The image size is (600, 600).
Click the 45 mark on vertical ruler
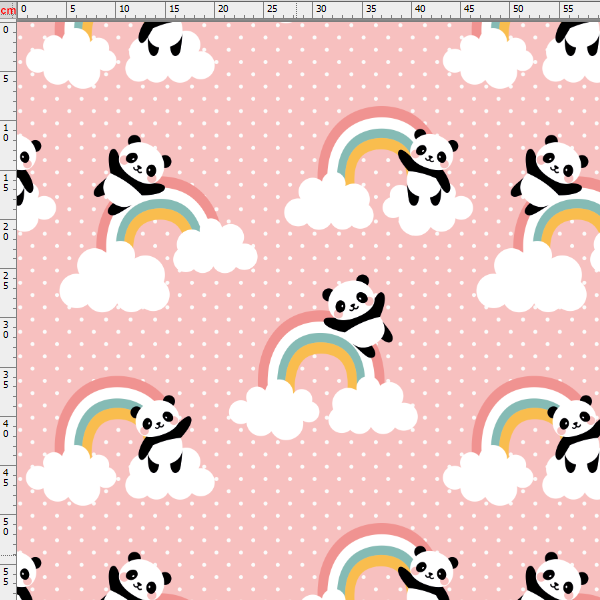pos(6,478)
